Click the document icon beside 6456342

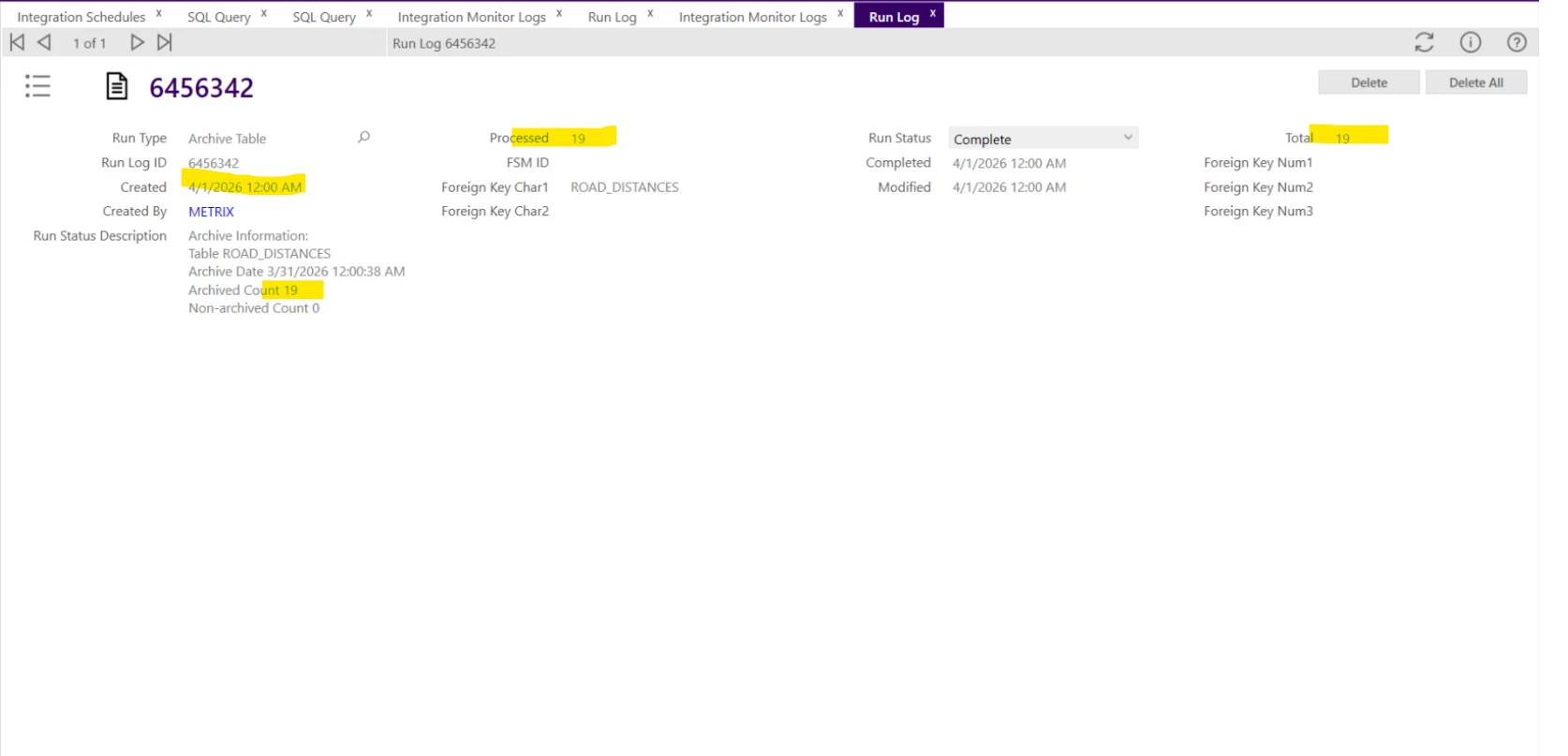point(116,86)
